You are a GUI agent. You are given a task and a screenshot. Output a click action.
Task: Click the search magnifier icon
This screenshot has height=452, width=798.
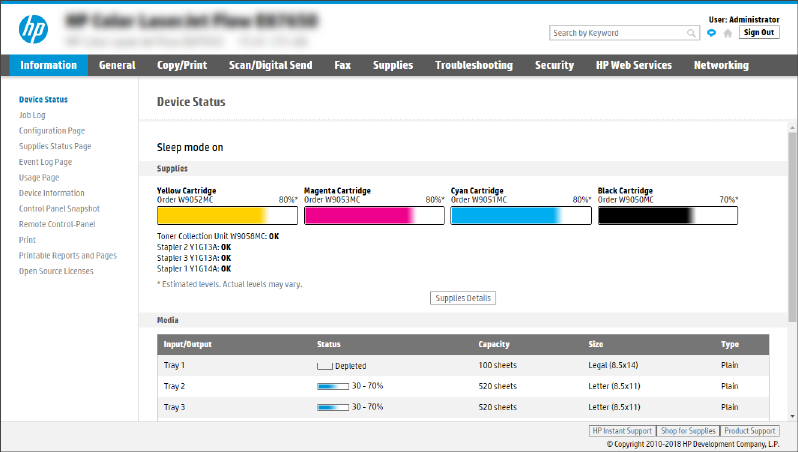pyautogui.click(x=691, y=33)
